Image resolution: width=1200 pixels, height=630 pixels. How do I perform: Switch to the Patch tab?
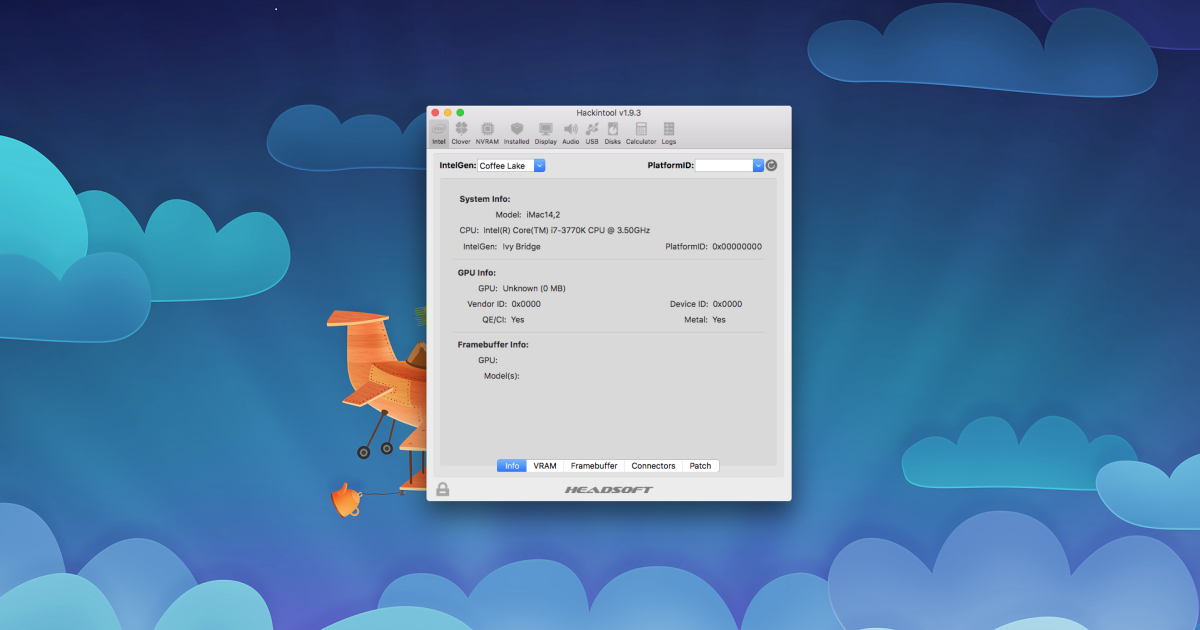pyautogui.click(x=700, y=465)
